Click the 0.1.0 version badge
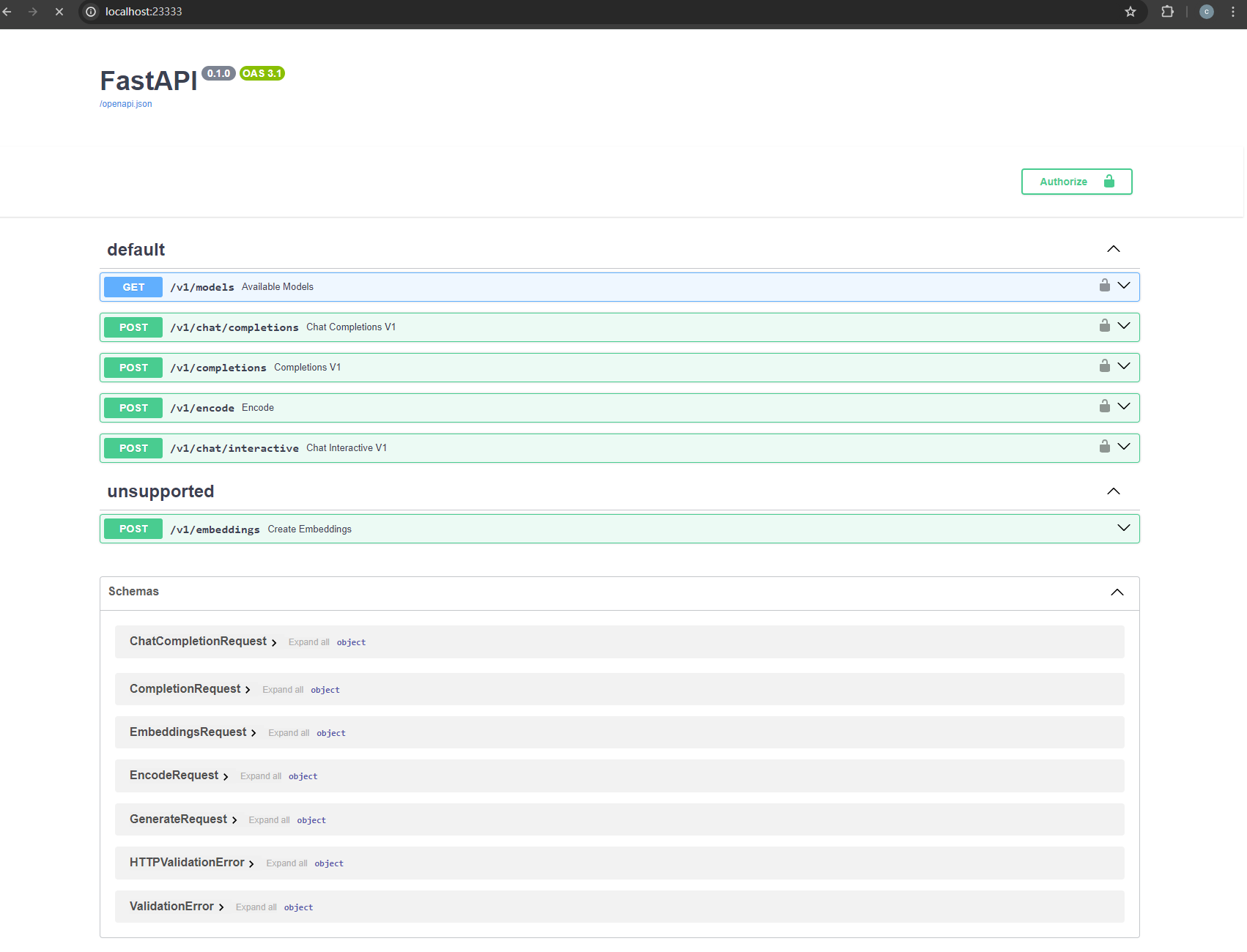1247x952 pixels. click(x=218, y=73)
